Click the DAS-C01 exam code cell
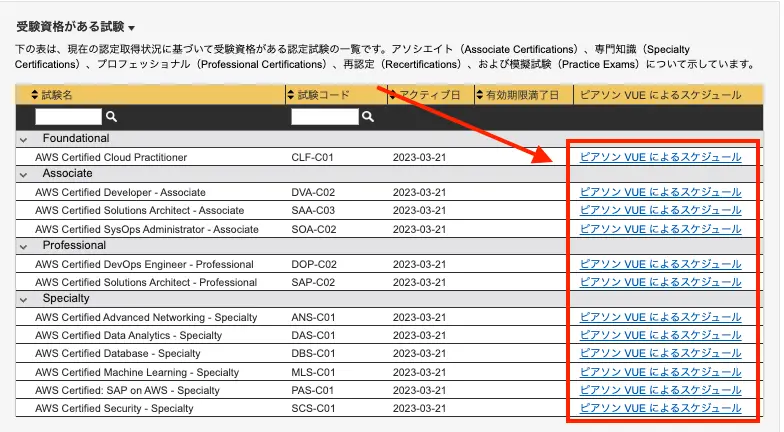 (x=313, y=335)
